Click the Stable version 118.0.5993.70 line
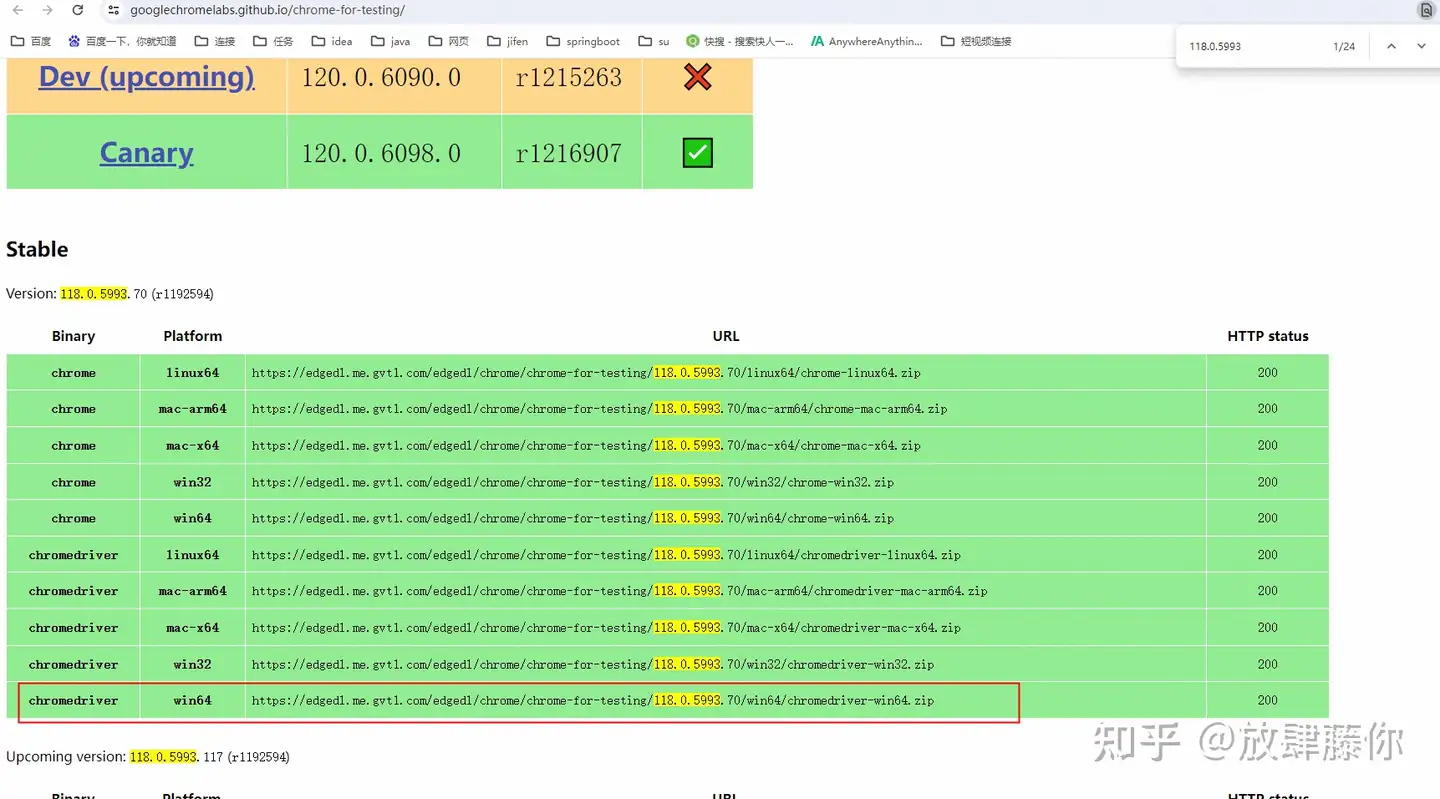The width and height of the screenshot is (1440, 799). tap(110, 294)
